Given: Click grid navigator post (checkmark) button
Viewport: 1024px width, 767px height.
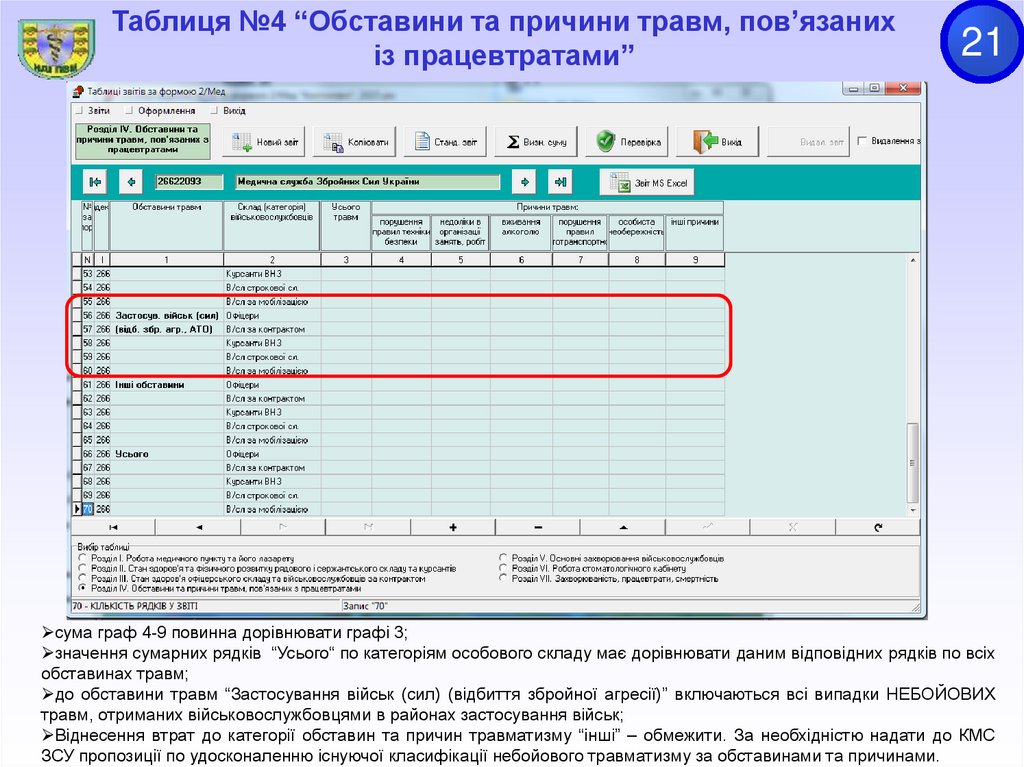Looking at the screenshot, I should (708, 527).
